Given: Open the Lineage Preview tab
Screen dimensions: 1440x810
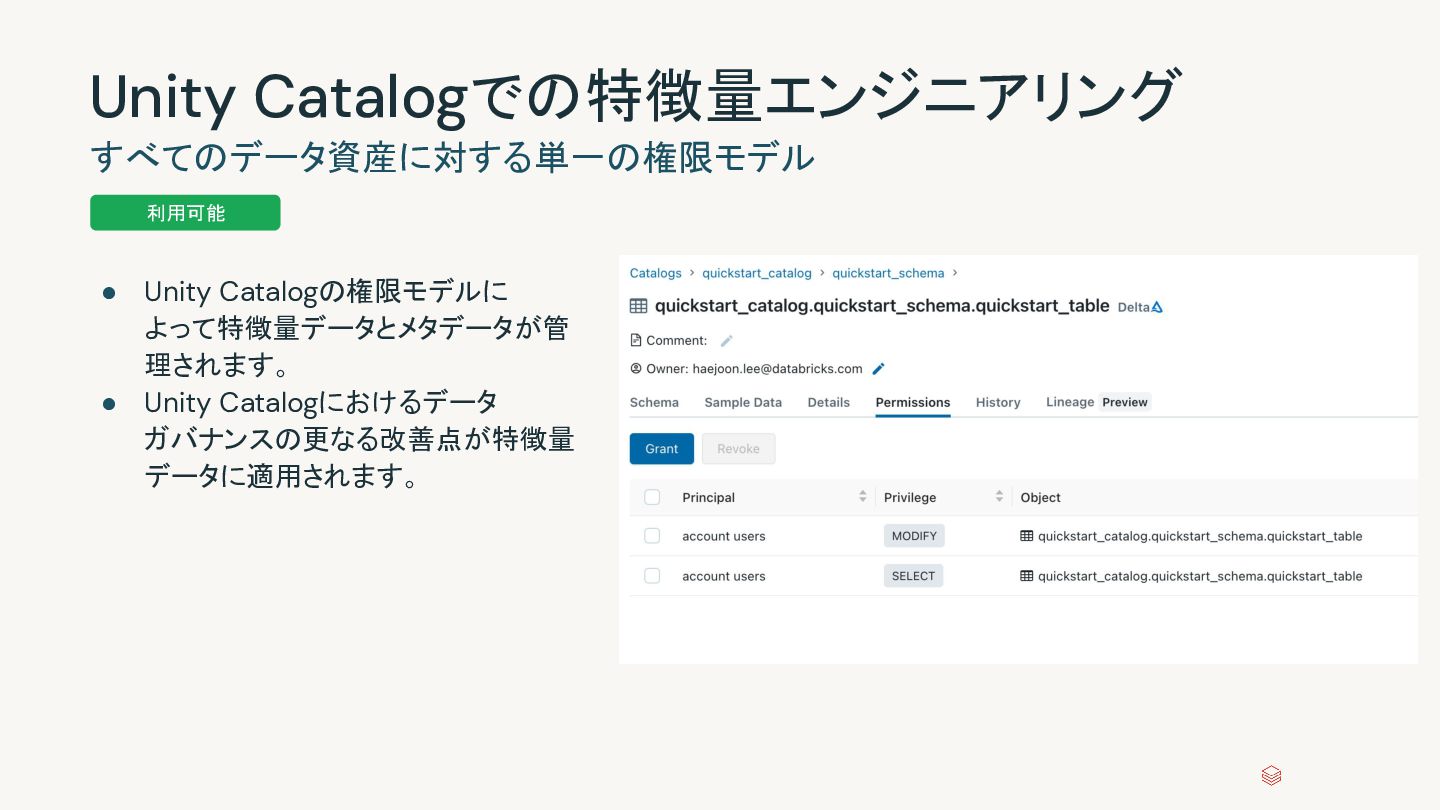Looking at the screenshot, I should [x=1098, y=402].
